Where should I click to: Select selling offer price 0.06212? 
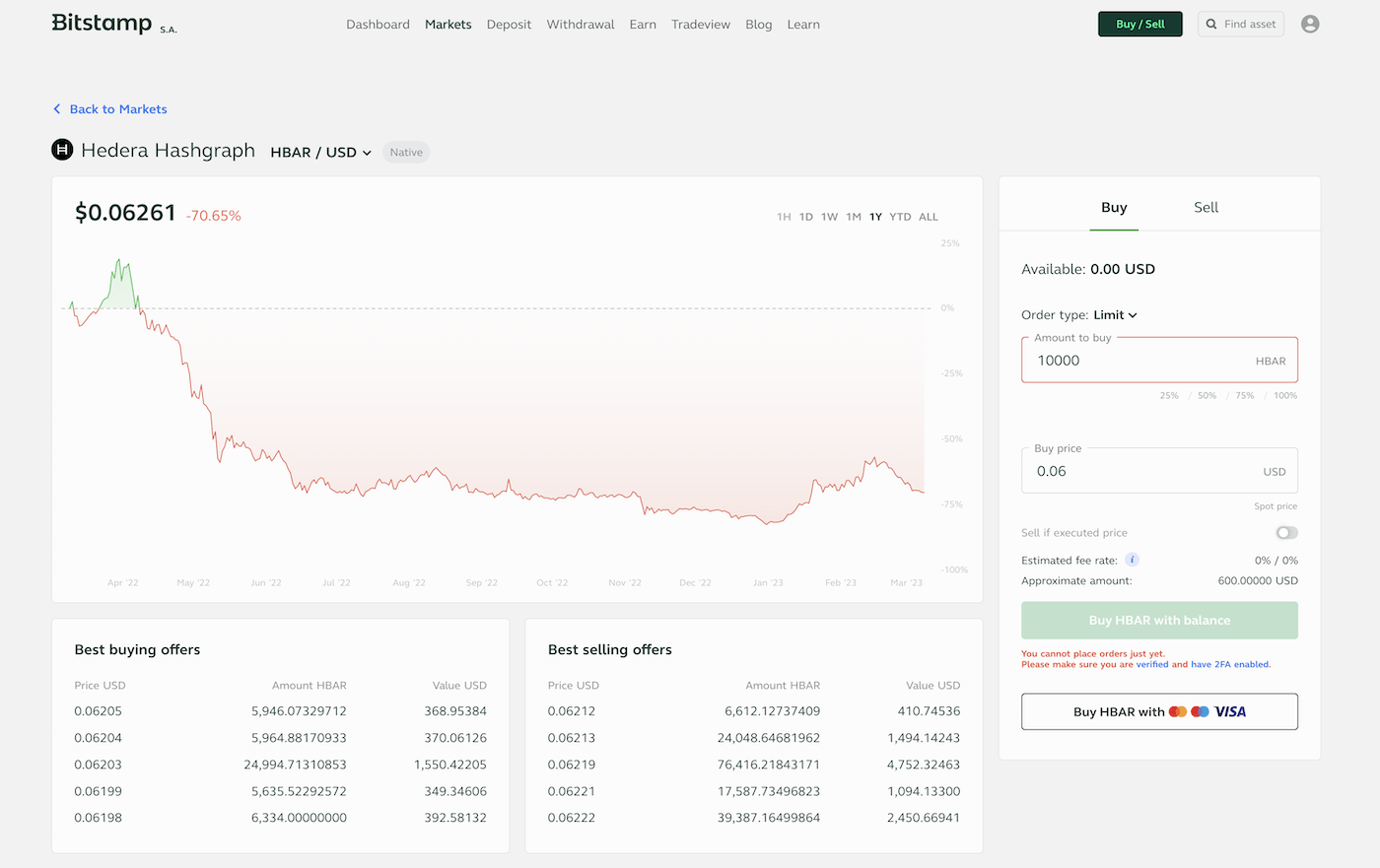(x=572, y=711)
